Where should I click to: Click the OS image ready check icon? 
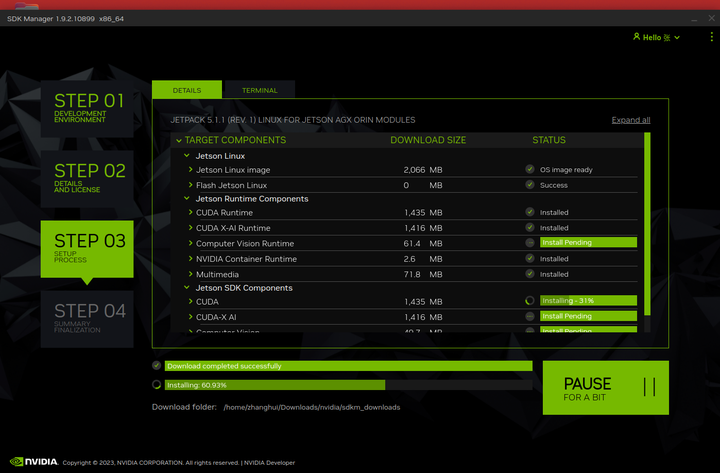[530, 169]
